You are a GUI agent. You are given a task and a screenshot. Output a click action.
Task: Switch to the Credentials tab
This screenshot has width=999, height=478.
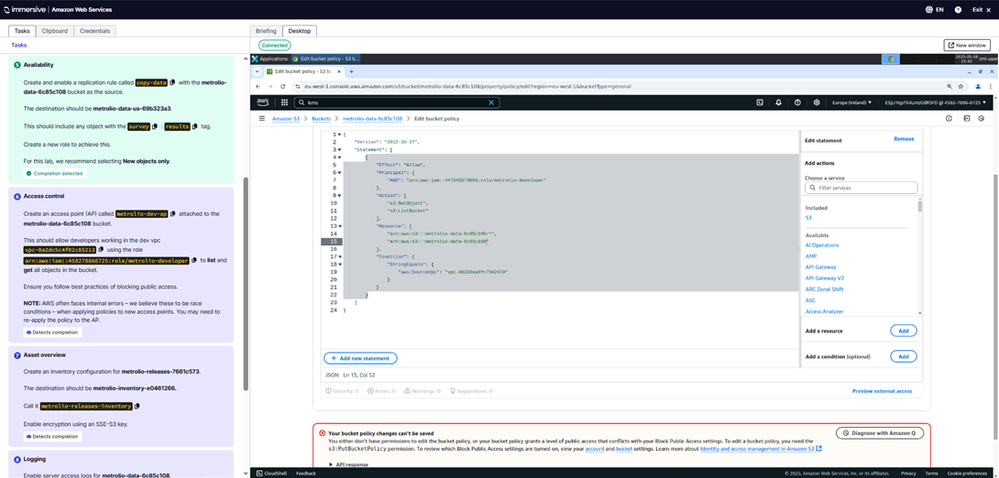(94, 31)
